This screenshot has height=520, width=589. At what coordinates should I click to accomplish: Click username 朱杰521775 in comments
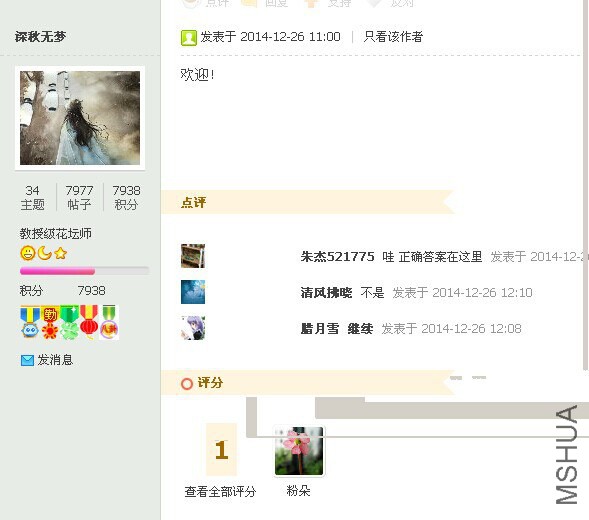[x=337, y=257]
